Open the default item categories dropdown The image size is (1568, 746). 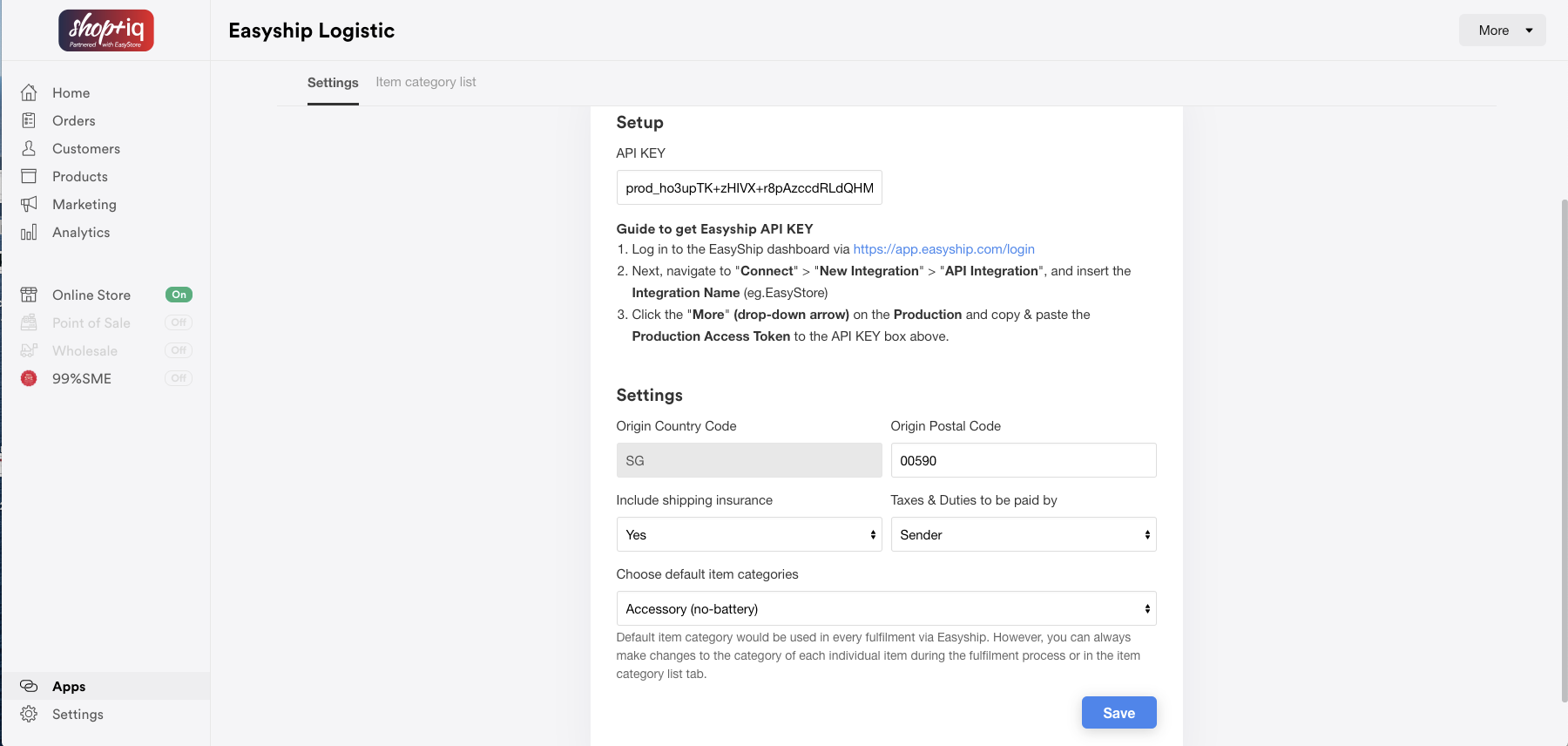886,608
